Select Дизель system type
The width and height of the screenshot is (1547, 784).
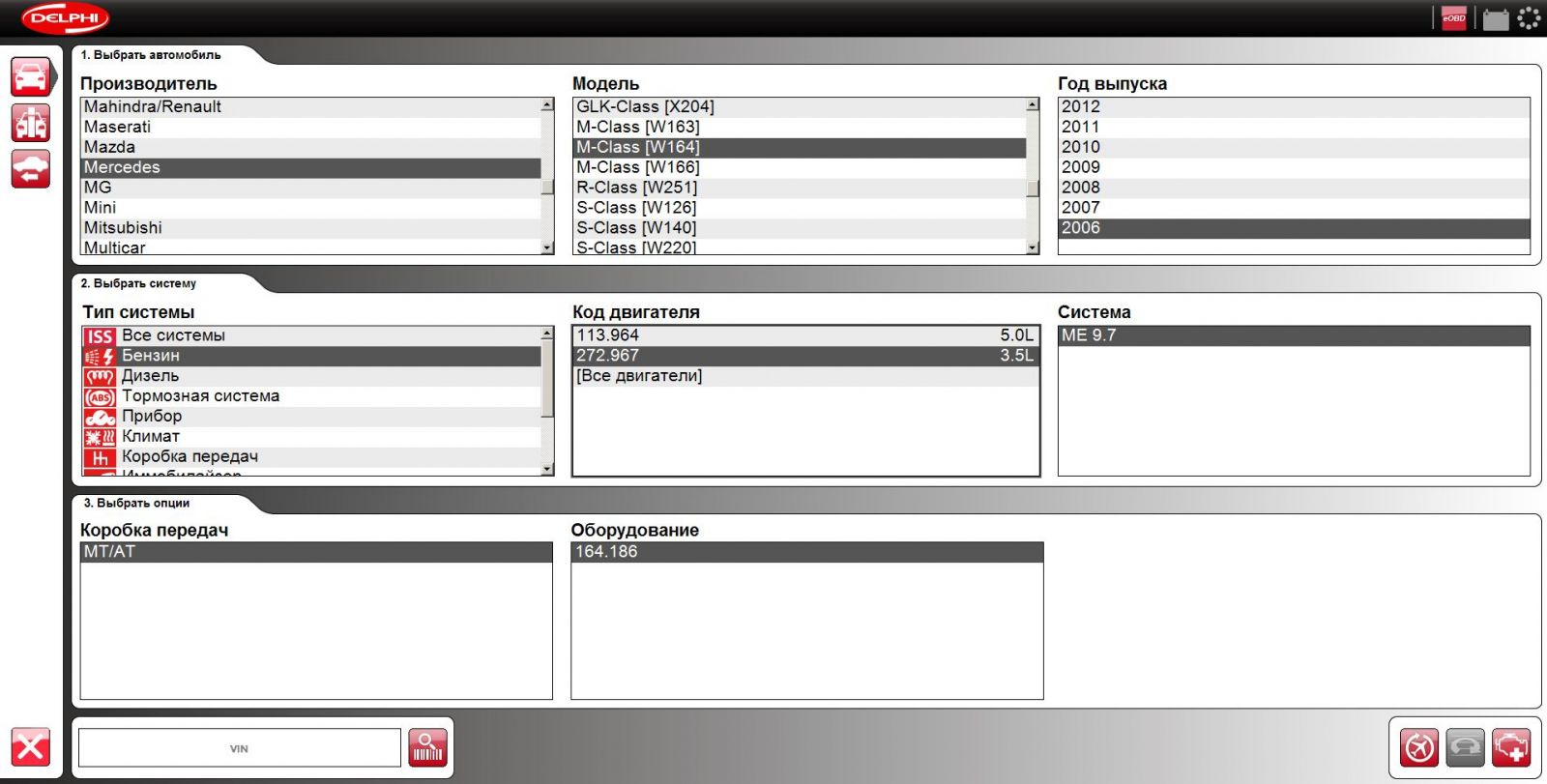[x=310, y=376]
